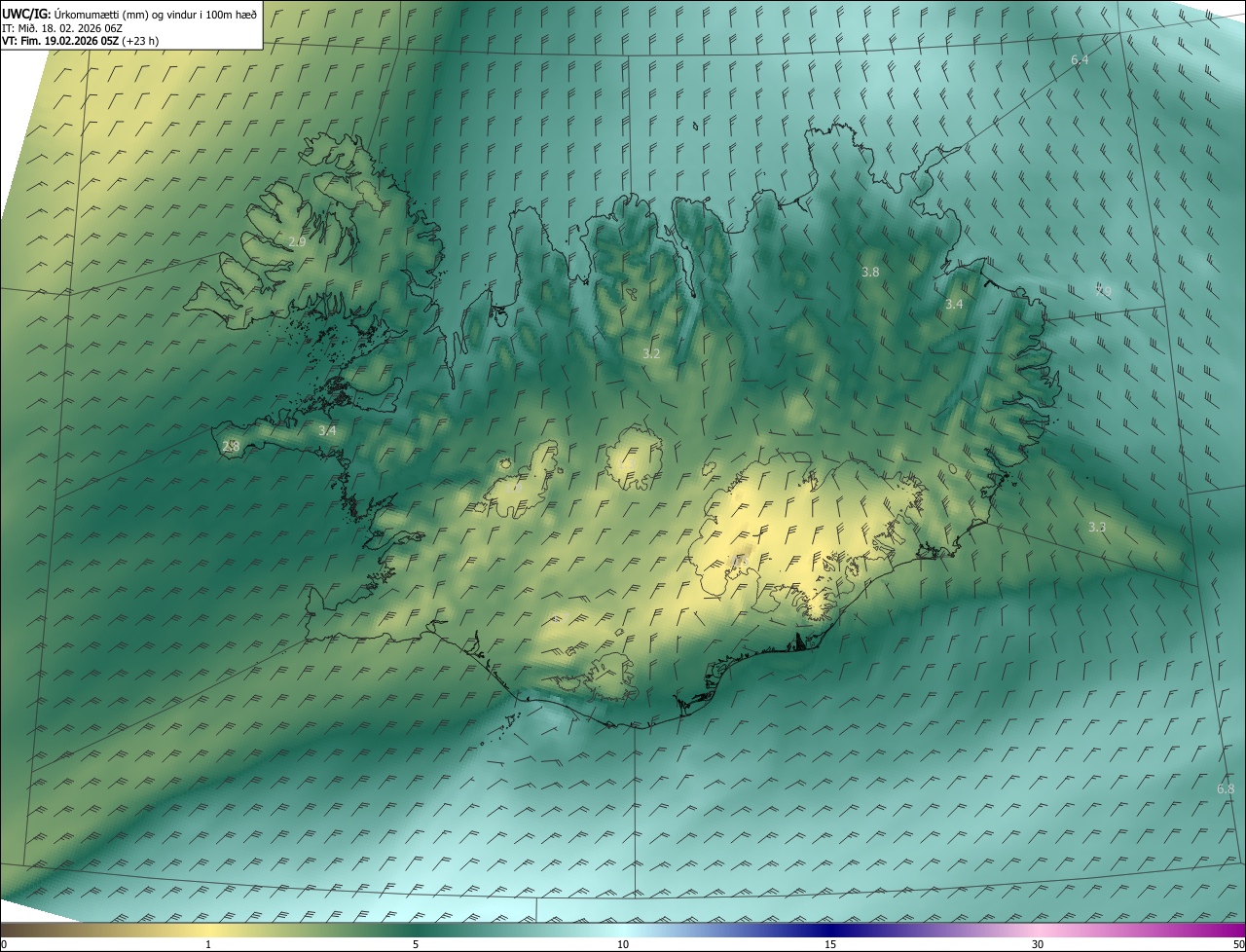Click the 3.3 value label on the map
The height and width of the screenshot is (952, 1246).
(x=1097, y=528)
